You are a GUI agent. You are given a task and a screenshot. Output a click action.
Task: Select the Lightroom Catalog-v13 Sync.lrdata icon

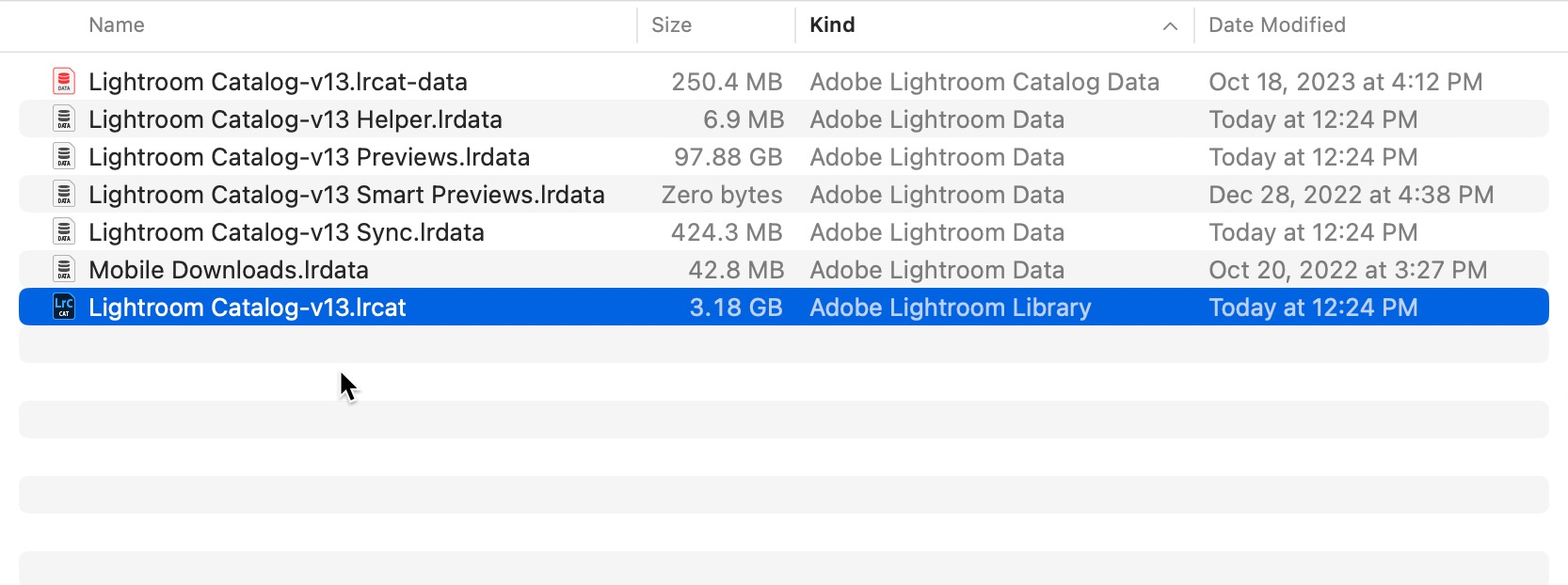[x=63, y=232]
